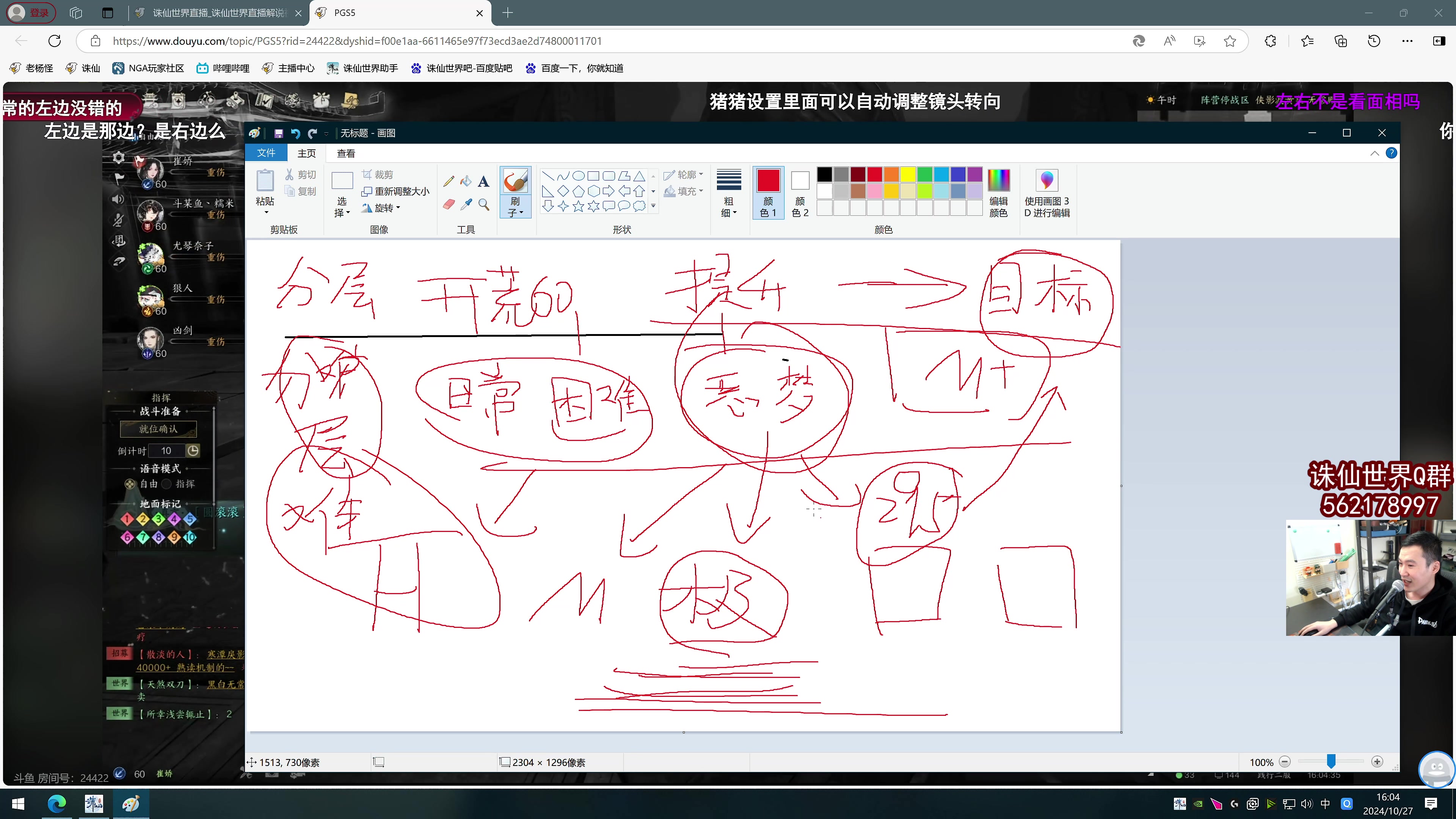Pick the five-point star shape
Screen dimensions: 1456x819
click(x=578, y=206)
